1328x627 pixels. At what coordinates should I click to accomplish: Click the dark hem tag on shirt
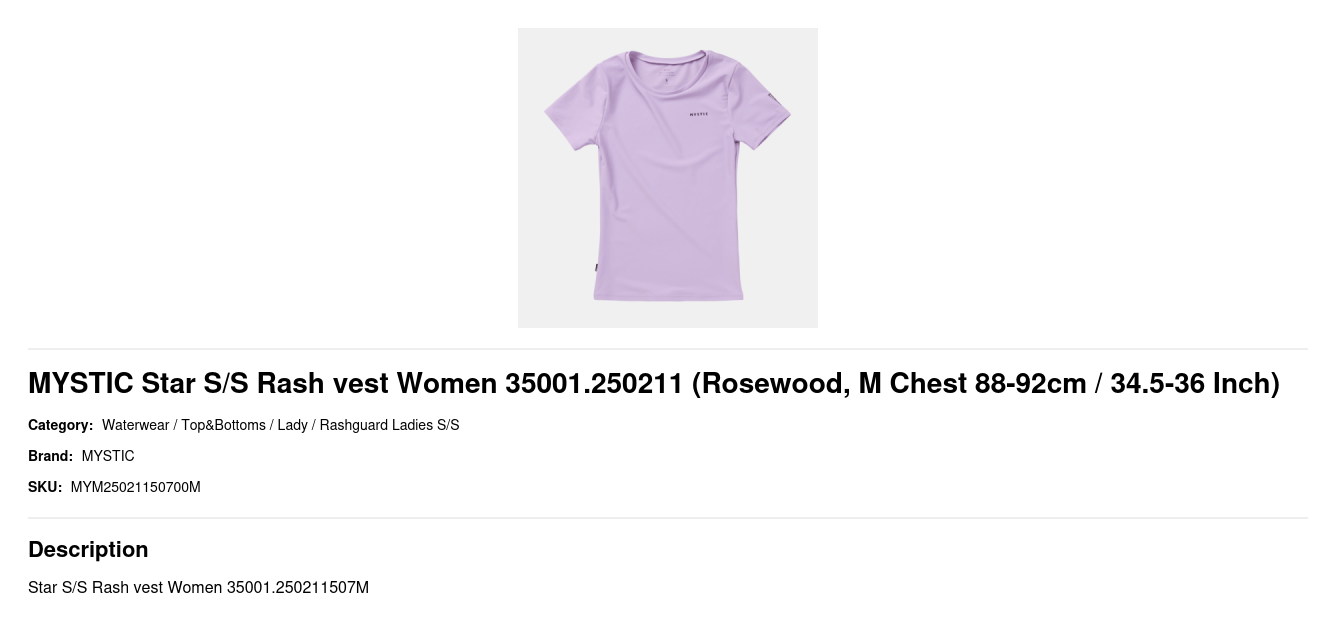coord(596,267)
